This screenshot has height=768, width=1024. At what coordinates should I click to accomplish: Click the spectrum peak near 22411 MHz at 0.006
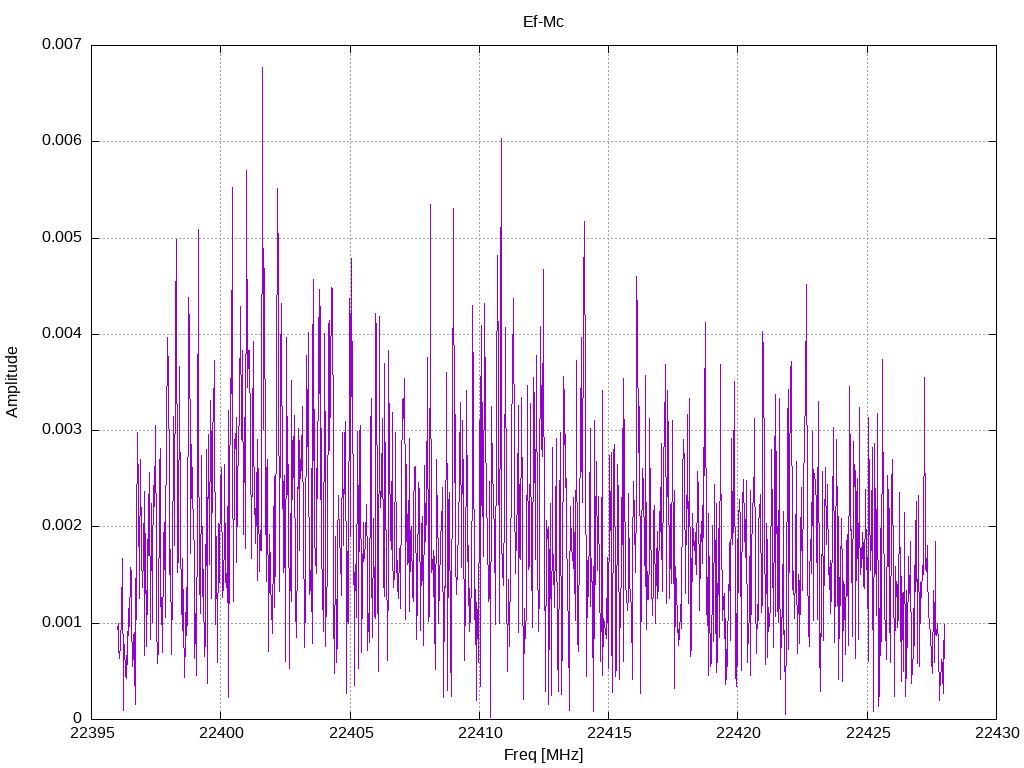pos(502,139)
